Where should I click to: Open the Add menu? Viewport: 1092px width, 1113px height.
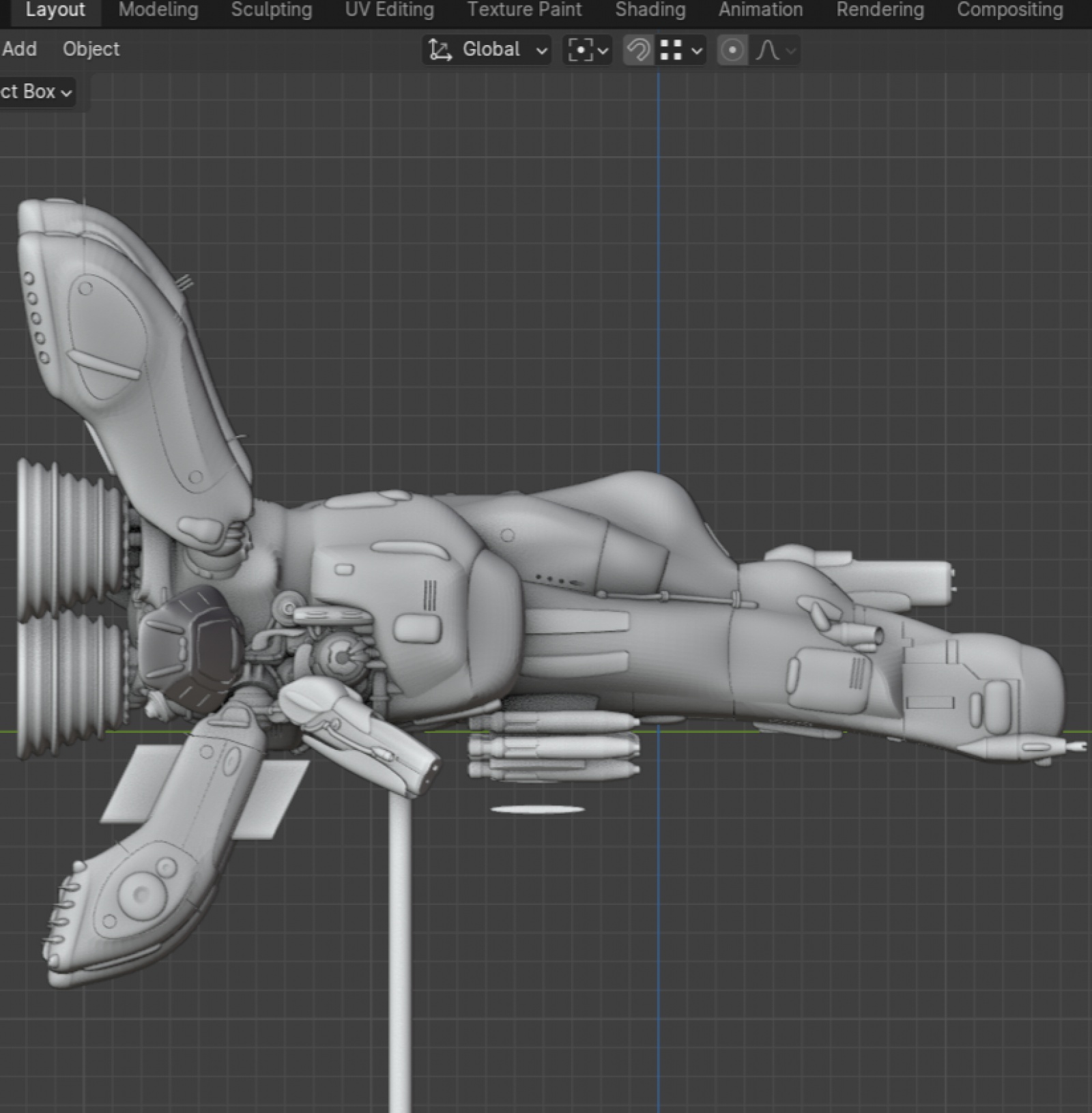point(19,49)
